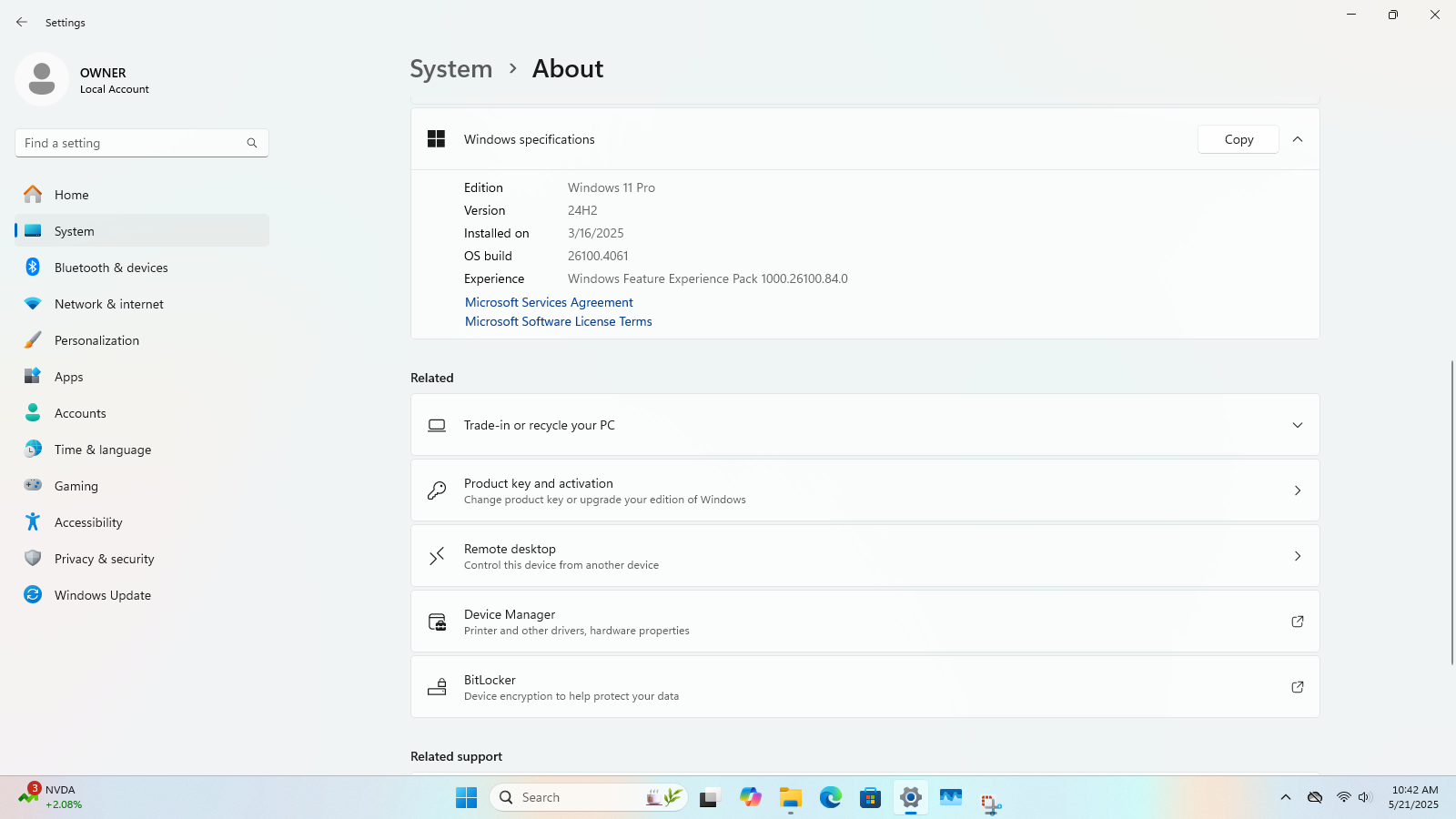Open the OWNER account profile picture
Image resolution: width=1456 pixels, height=819 pixels.
pyautogui.click(x=42, y=79)
